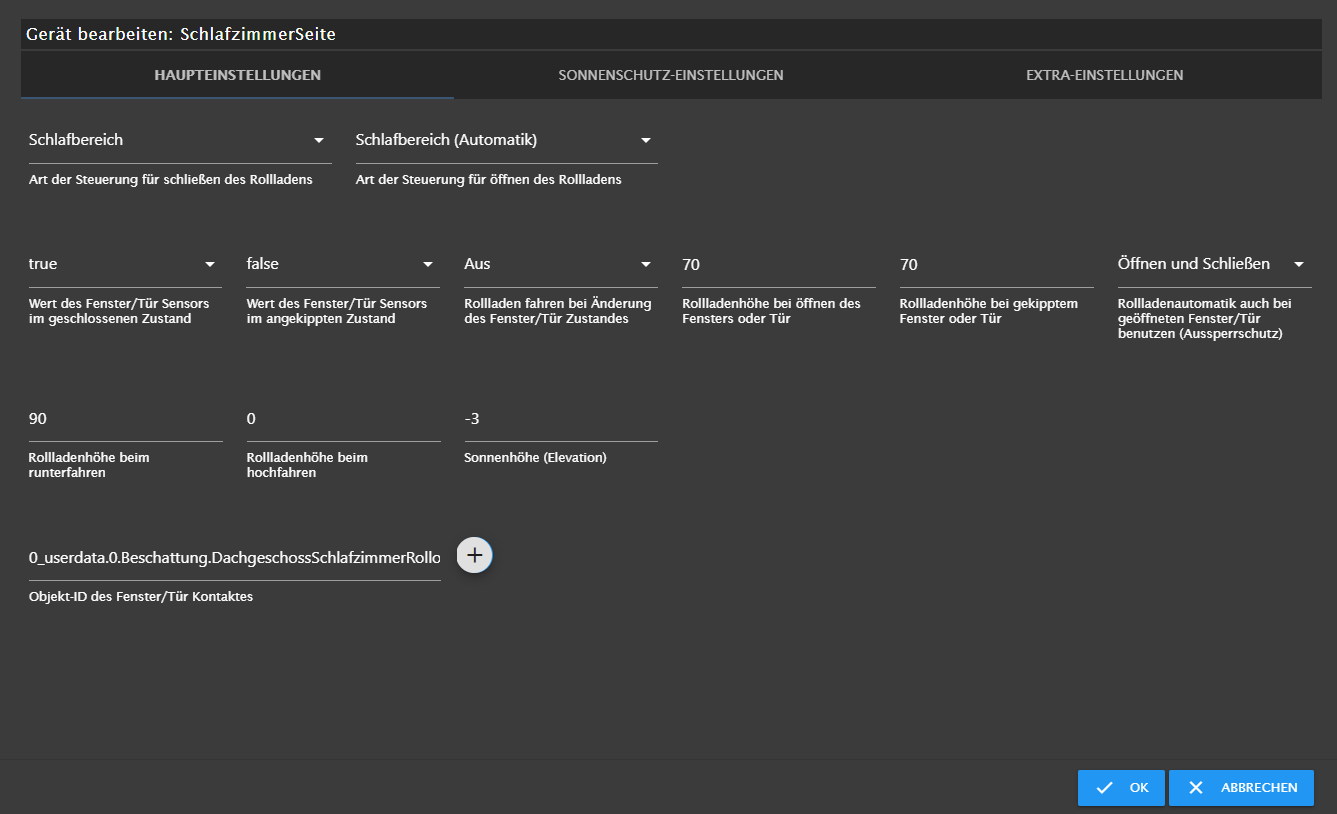Switch to Sonnenschutz-Einstellungen tab
Image resolution: width=1337 pixels, height=814 pixels.
[x=670, y=75]
